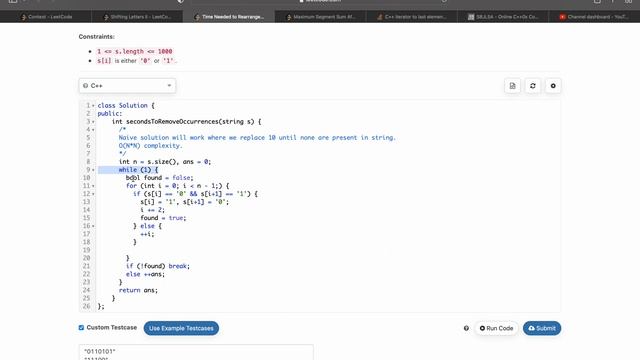Image resolution: width=640 pixels, height=360 pixels.
Task: Switch to the Contest - LeetCode tab
Action: tap(46, 17)
